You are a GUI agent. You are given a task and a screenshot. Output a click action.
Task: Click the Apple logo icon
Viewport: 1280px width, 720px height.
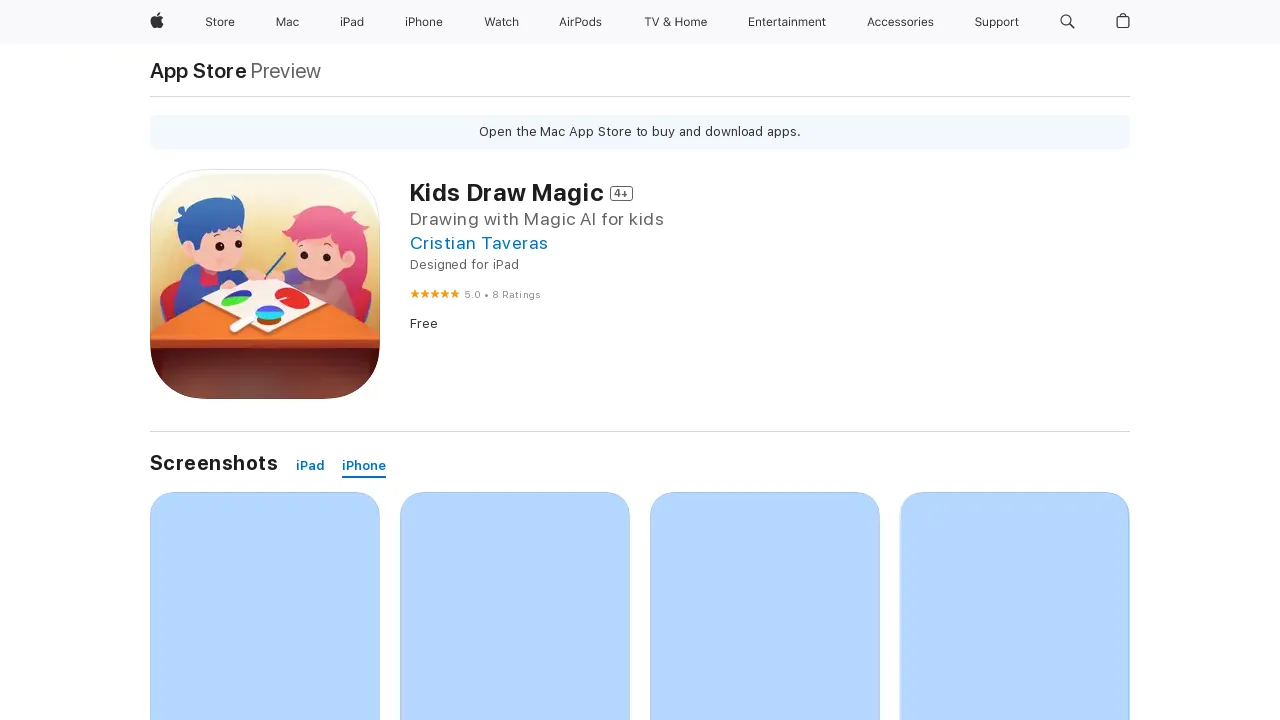156,22
